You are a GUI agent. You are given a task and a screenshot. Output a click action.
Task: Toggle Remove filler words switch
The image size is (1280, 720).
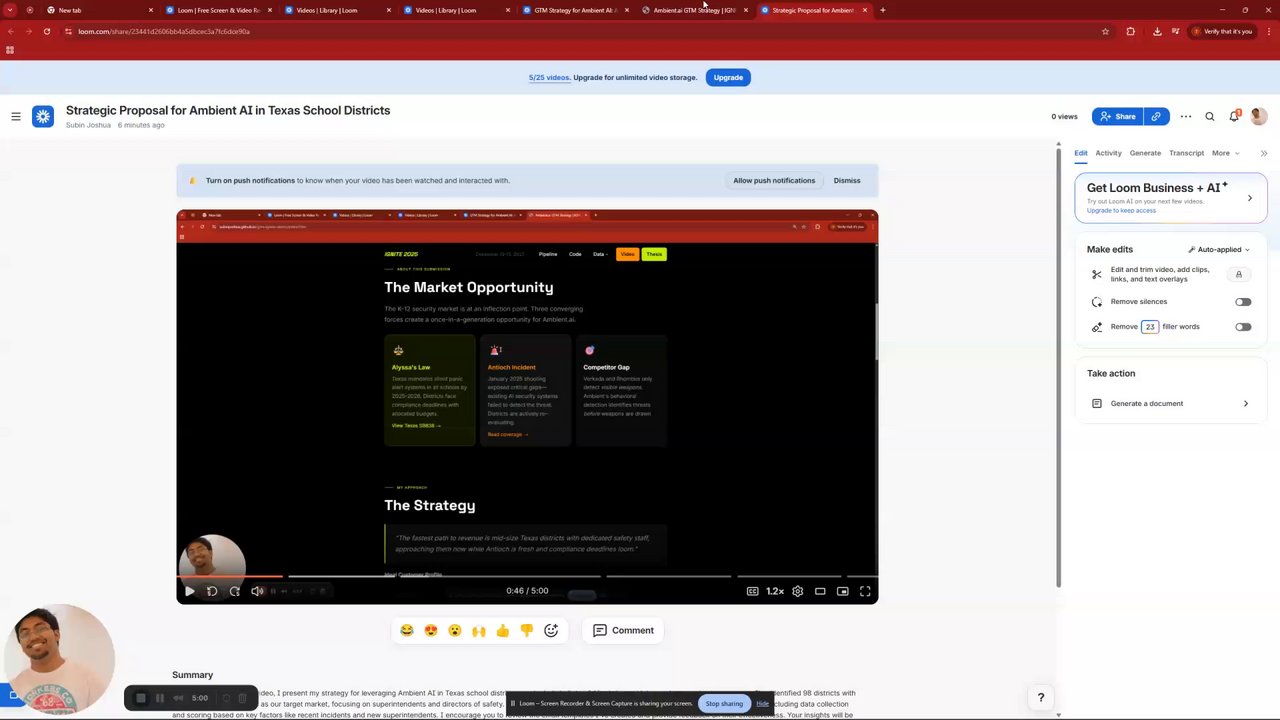(x=1243, y=327)
